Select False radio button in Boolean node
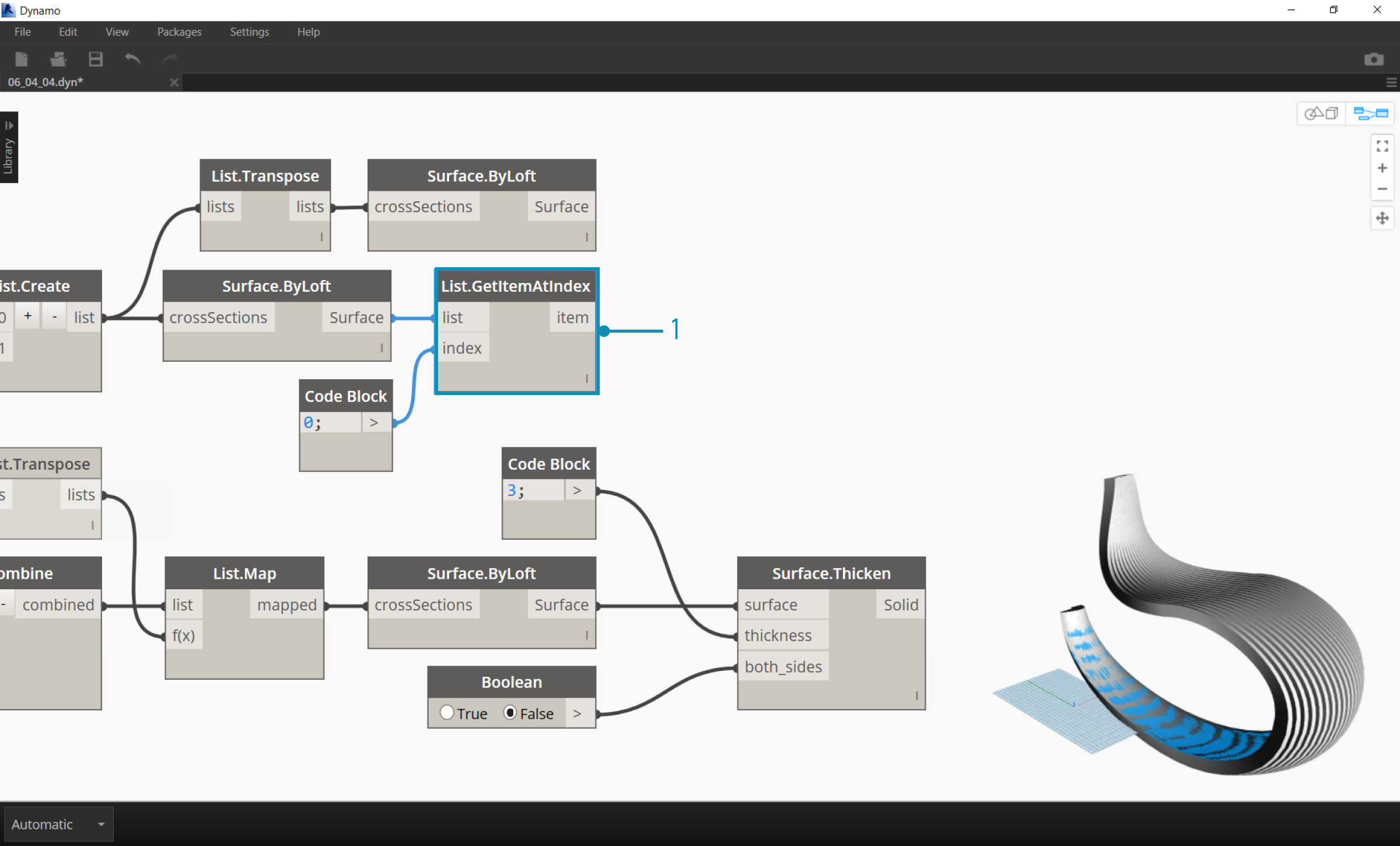This screenshot has height=846, width=1400. pyautogui.click(x=510, y=712)
